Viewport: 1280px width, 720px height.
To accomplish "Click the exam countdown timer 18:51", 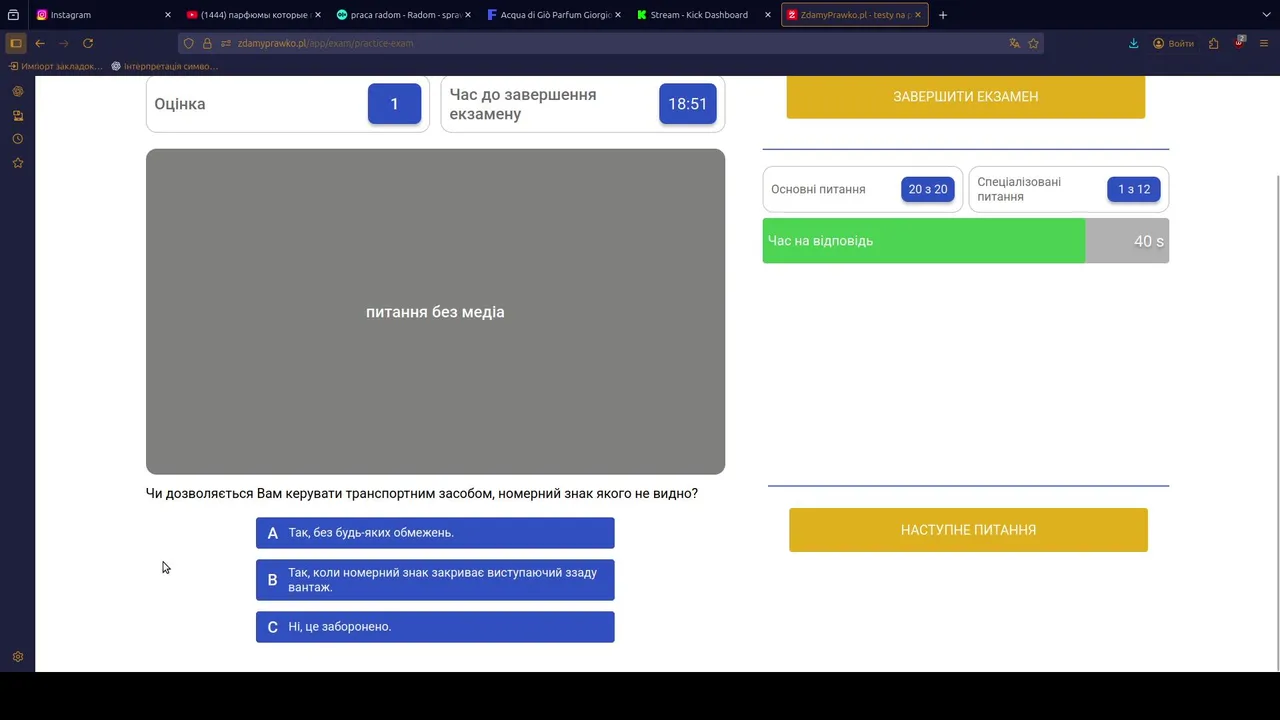I will [x=688, y=104].
